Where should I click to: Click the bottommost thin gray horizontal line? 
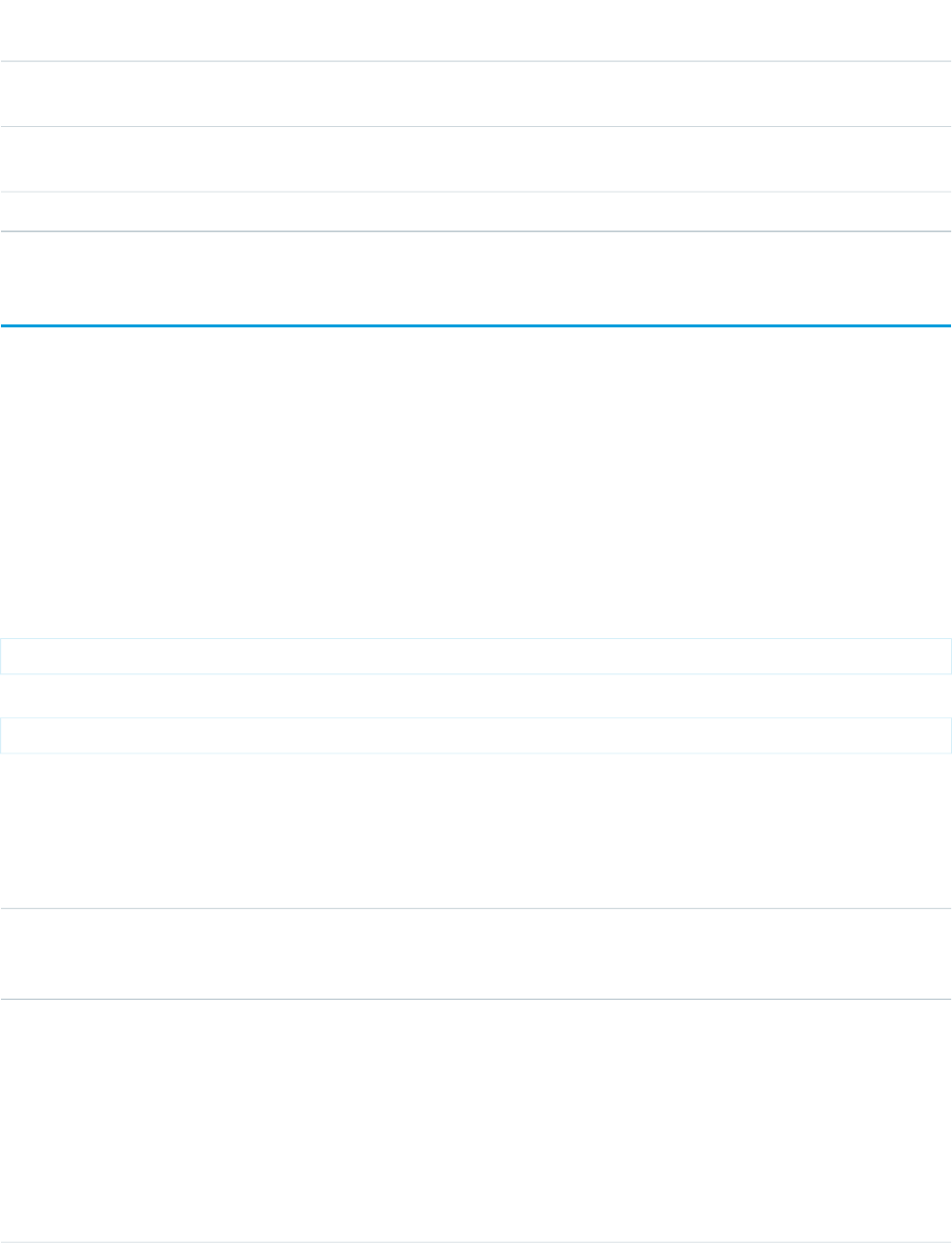pos(476,1242)
